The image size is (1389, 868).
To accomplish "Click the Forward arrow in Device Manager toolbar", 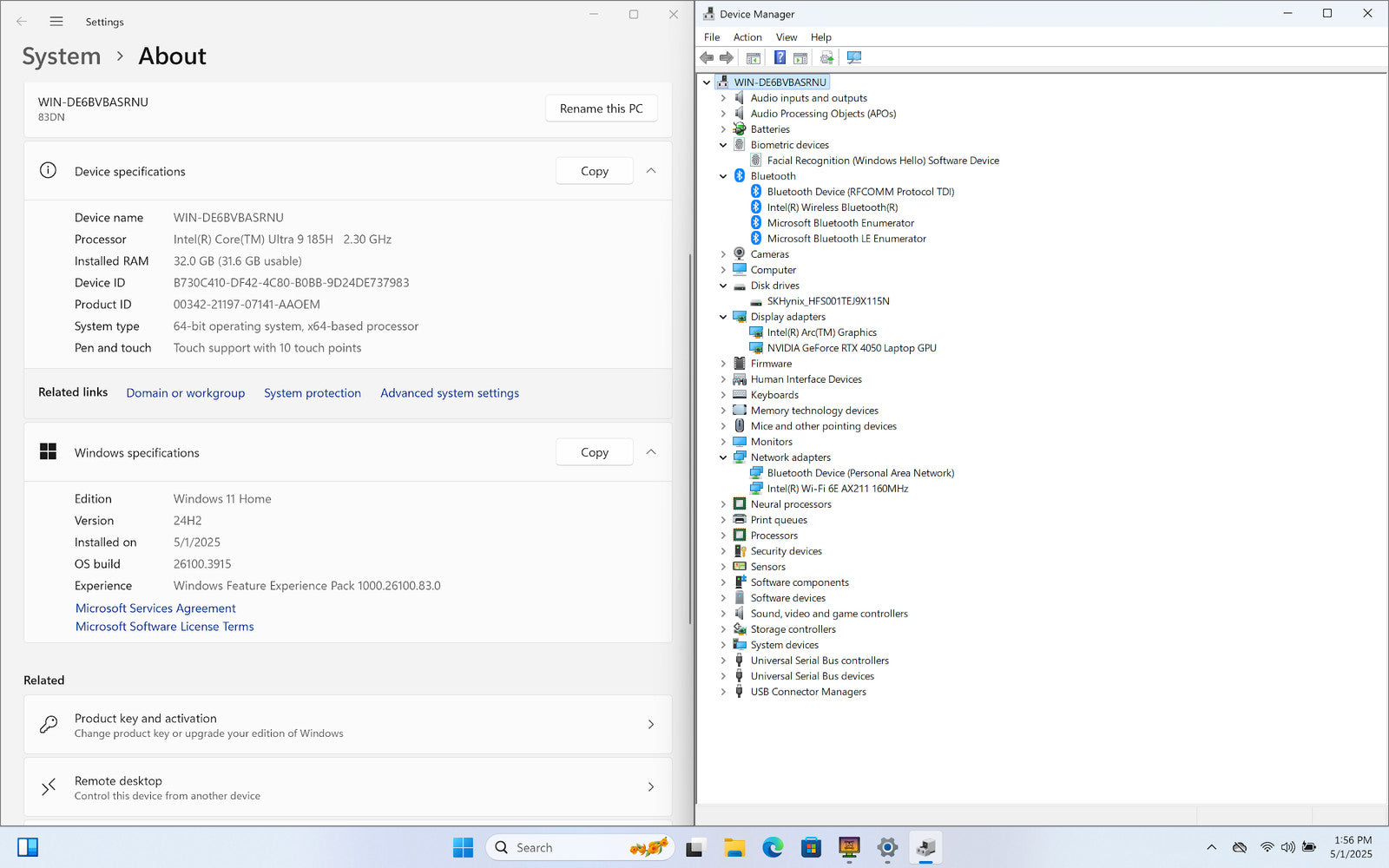I will click(x=727, y=58).
